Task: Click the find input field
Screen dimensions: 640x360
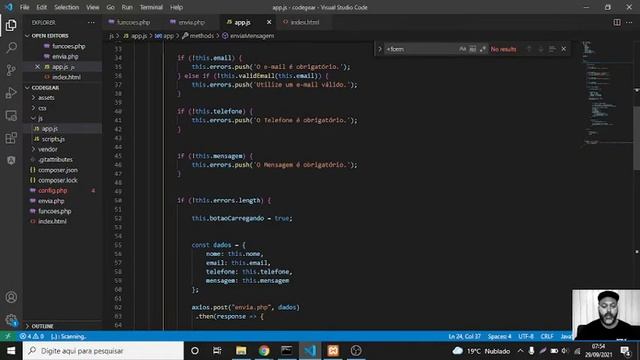Action: (x=420, y=49)
